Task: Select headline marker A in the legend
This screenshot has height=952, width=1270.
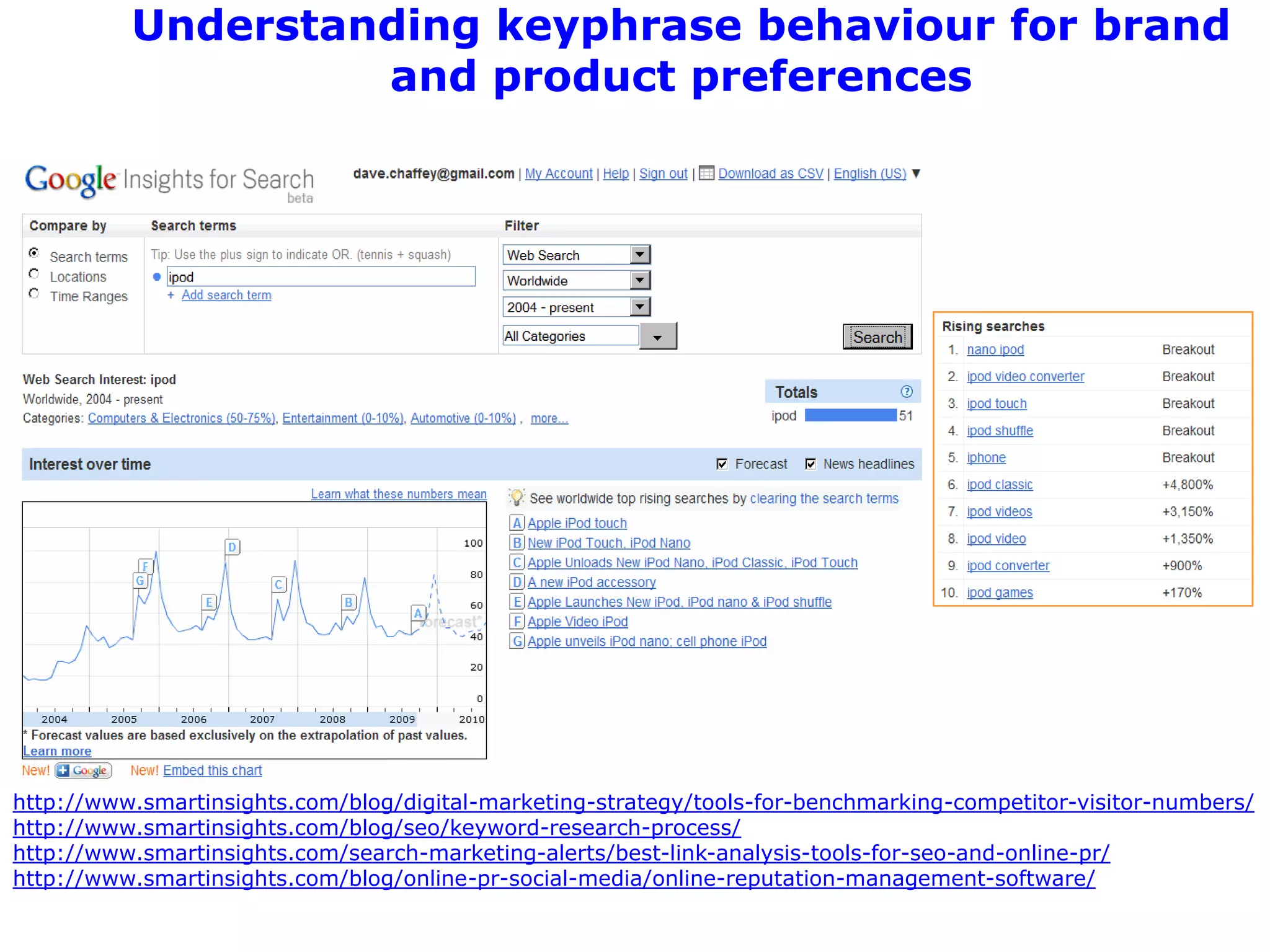Action: (517, 523)
